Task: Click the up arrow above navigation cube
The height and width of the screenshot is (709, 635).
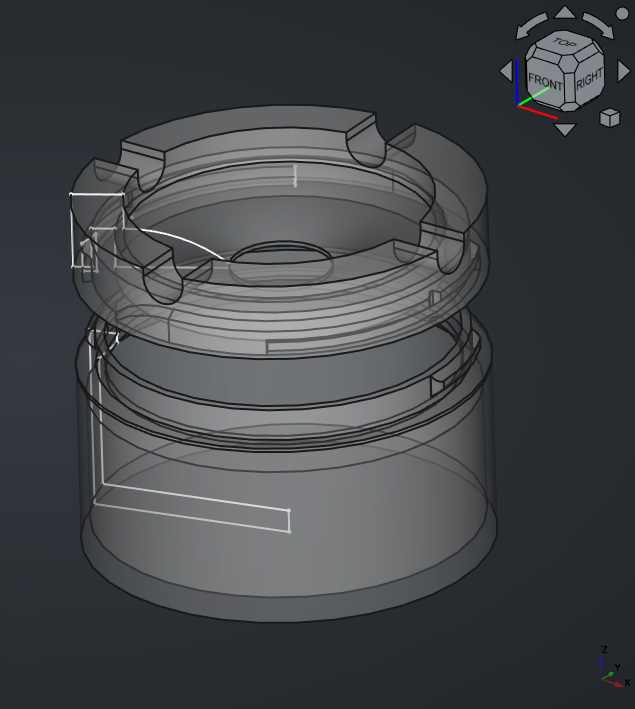Action: click(x=565, y=12)
